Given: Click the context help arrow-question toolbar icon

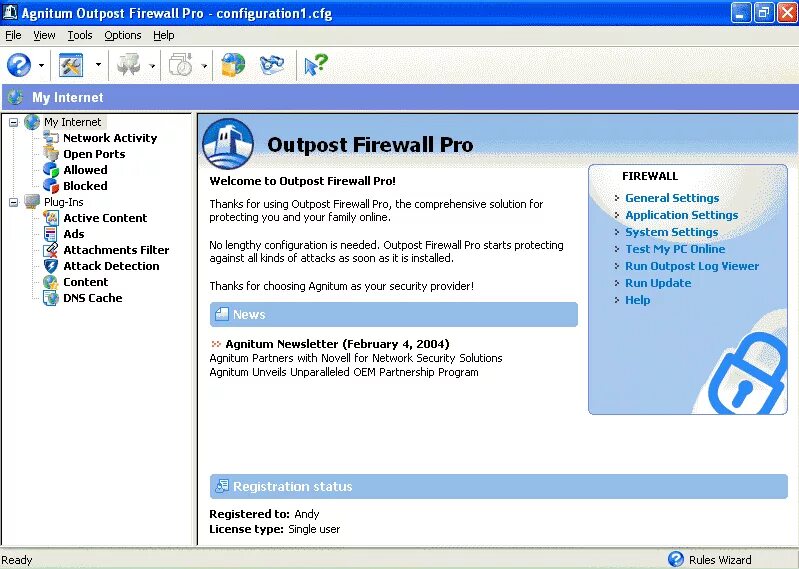Looking at the screenshot, I should point(315,65).
